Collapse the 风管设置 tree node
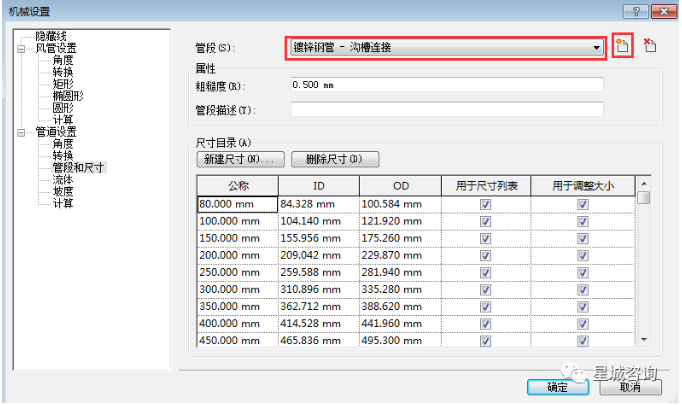The width and height of the screenshot is (682, 405). pos(21,49)
